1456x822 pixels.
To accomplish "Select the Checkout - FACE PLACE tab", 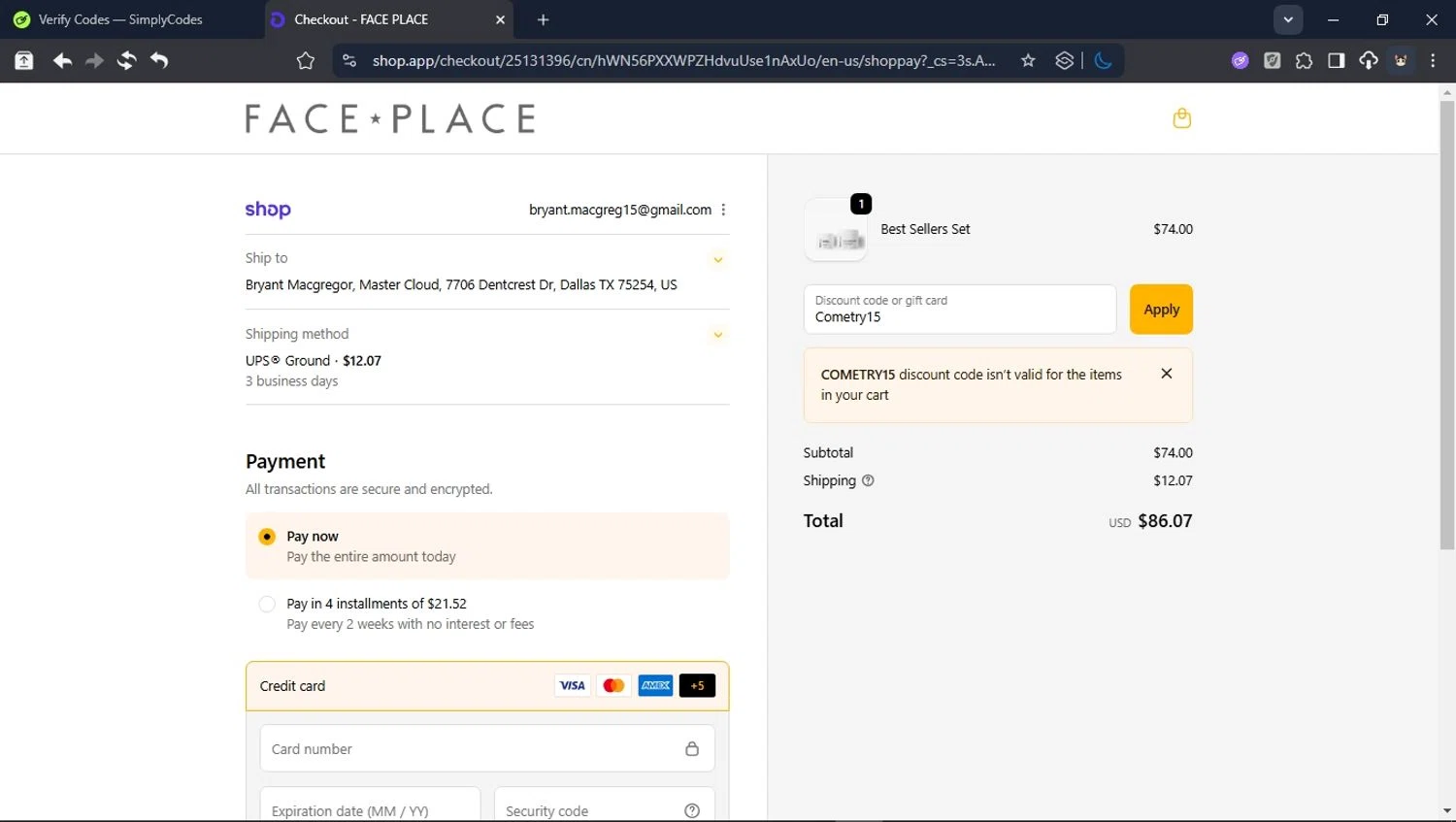I will pyautogui.click(x=388, y=19).
